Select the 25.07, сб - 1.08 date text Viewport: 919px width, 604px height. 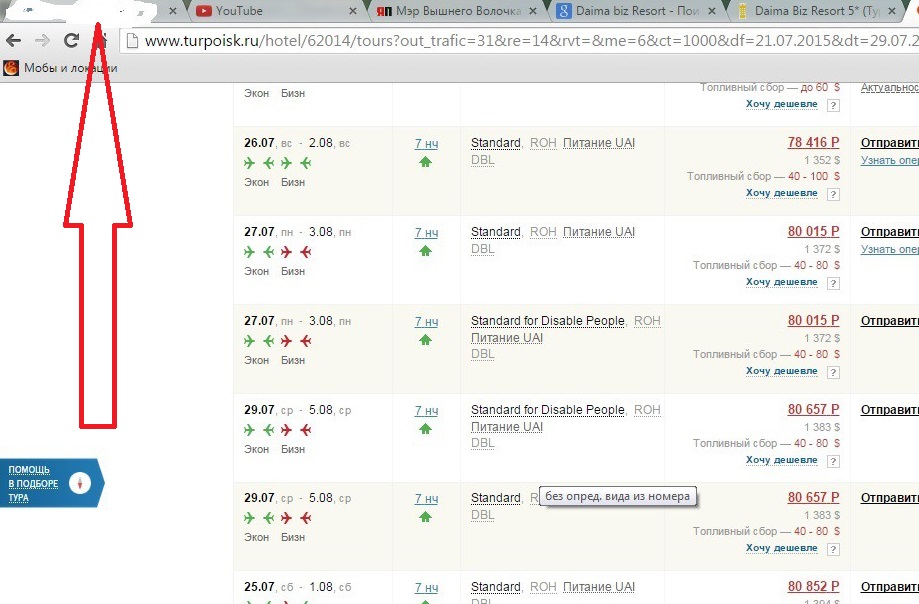pyautogui.click(x=298, y=587)
